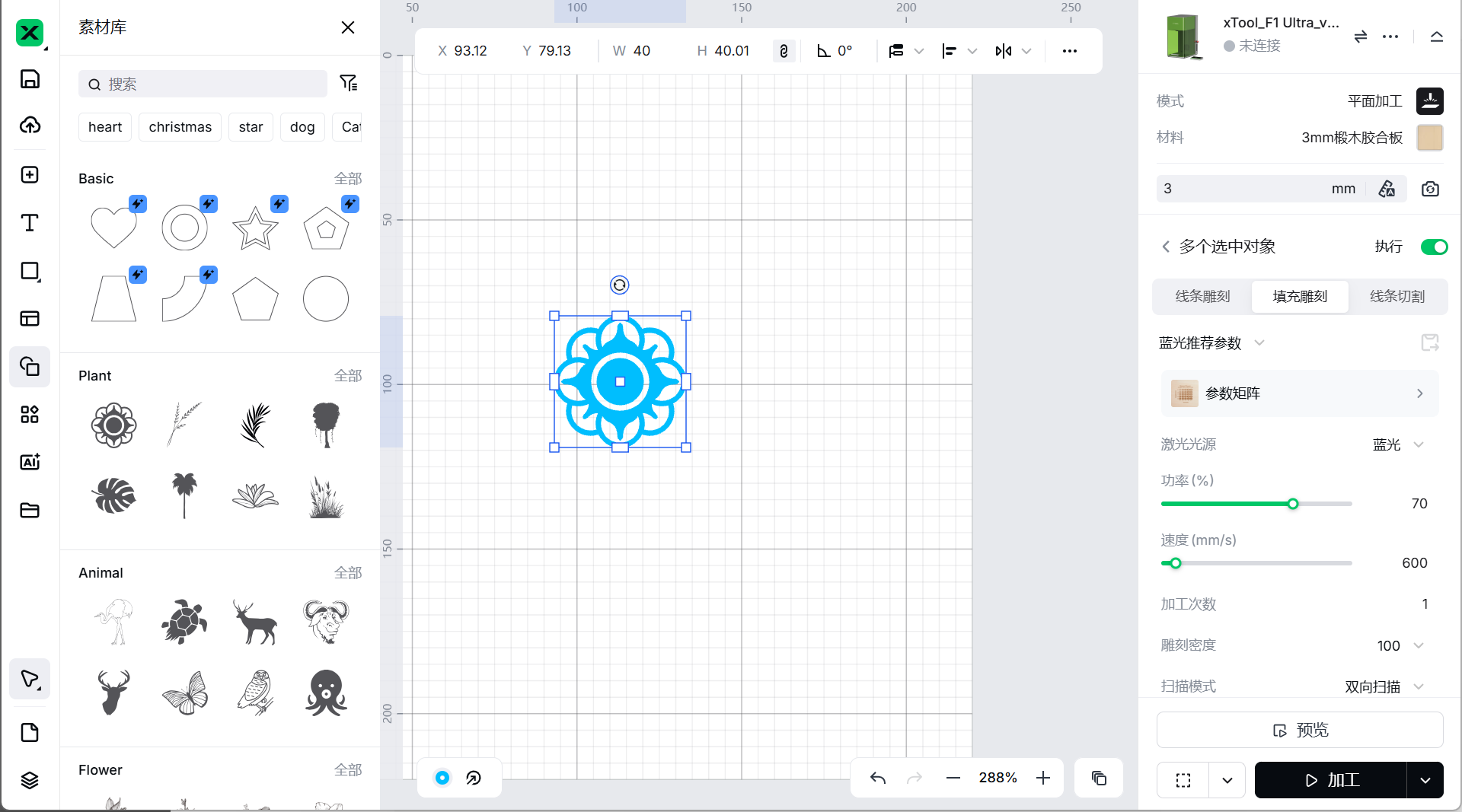This screenshot has width=1462, height=812.
Task: Click the 功率 power slider handle
Action: [1293, 504]
